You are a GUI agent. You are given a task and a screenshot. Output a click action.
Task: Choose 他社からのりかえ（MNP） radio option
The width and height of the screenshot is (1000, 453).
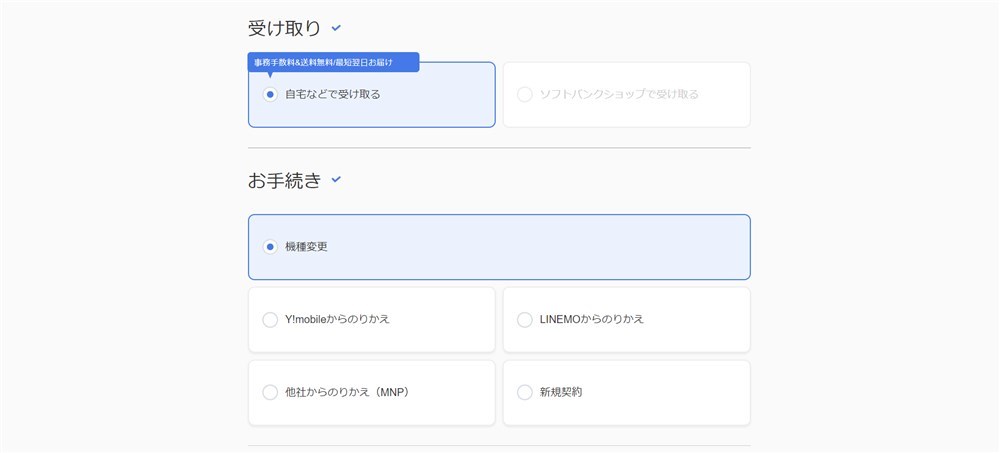[270, 392]
